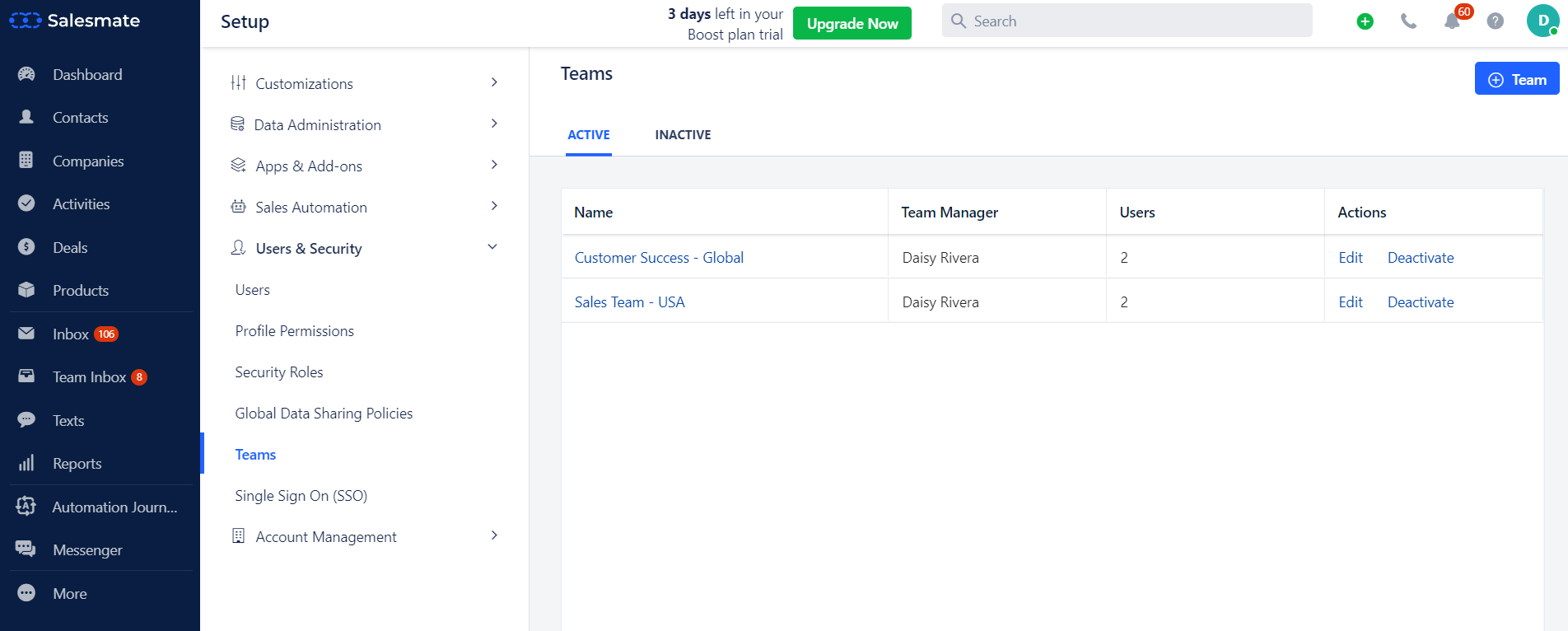This screenshot has width=1568, height=631.
Task: Open the Texts chat bubble icon
Action: [26, 420]
